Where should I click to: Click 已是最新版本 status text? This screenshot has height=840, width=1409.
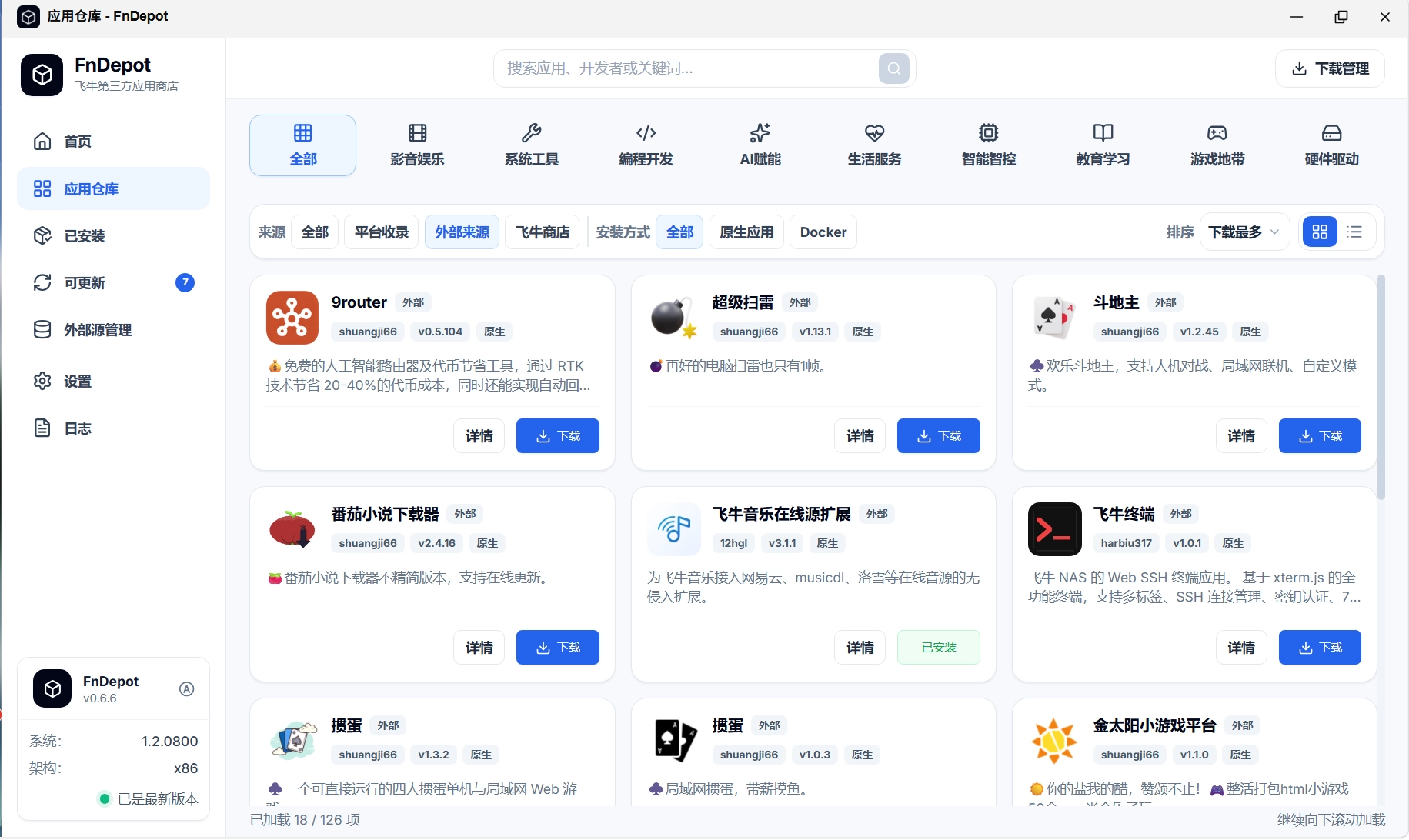pos(158,798)
